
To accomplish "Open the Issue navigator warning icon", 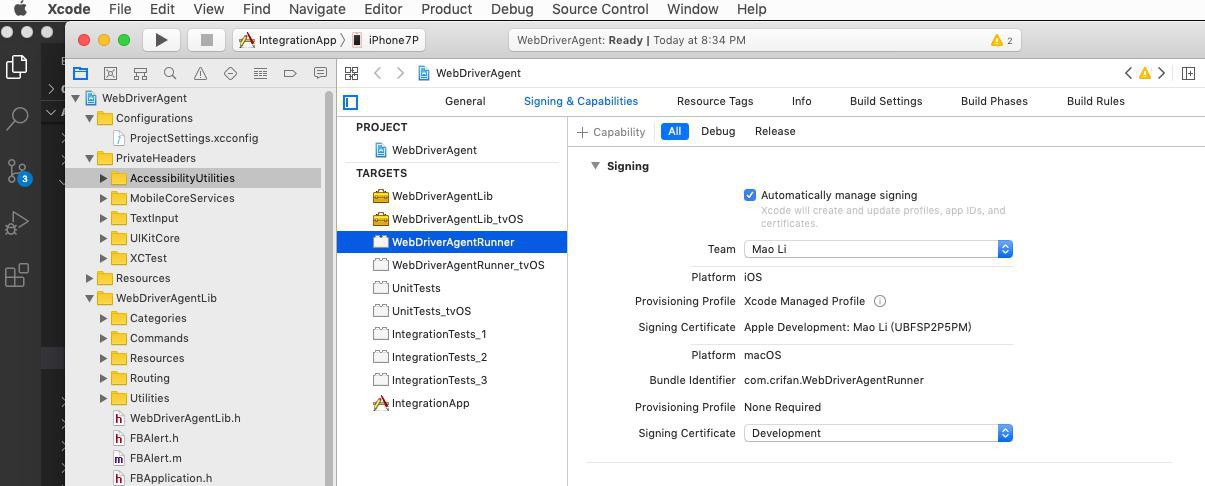I will tap(200, 73).
